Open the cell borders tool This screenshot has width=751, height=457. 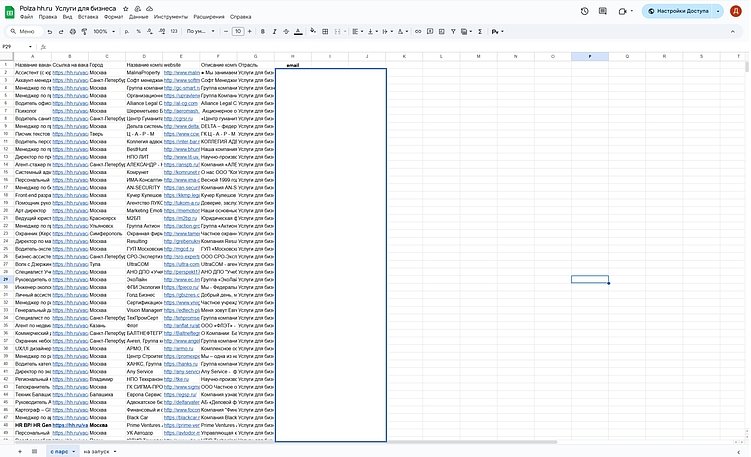click(325, 32)
